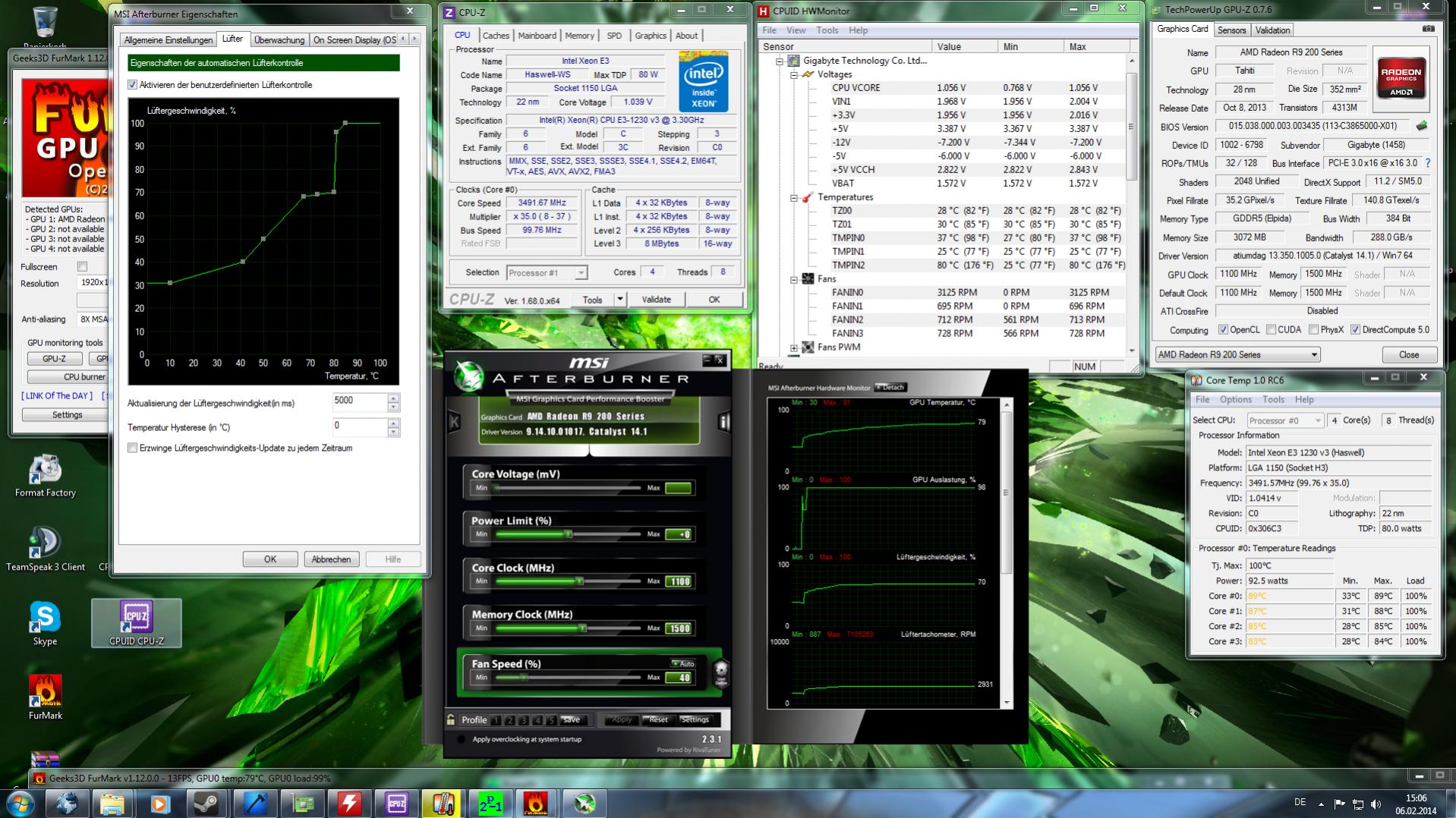Open Afterburner info panel with i button
The height and width of the screenshot is (818, 1456).
723,422
